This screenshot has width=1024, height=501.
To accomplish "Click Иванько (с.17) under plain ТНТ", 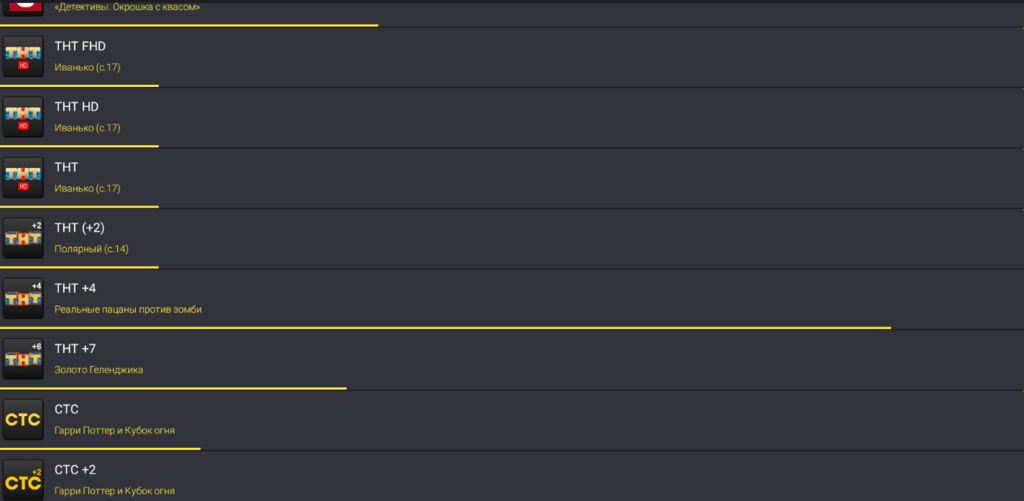I will click(x=88, y=188).
